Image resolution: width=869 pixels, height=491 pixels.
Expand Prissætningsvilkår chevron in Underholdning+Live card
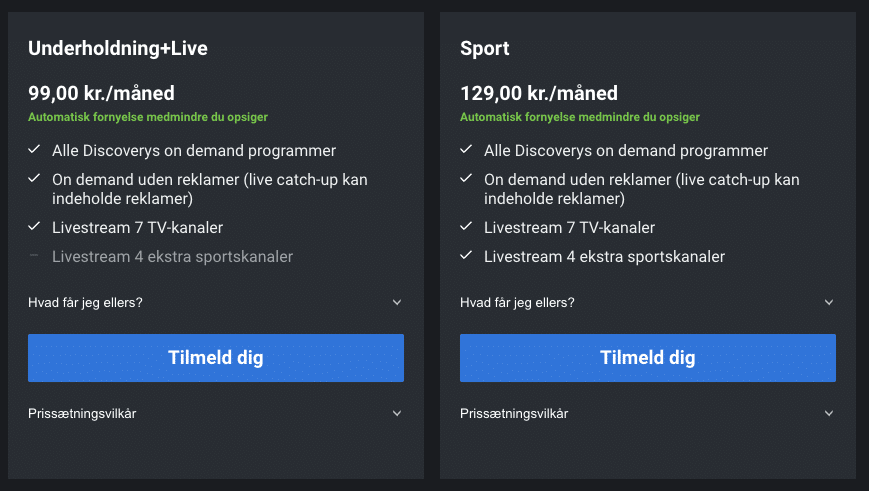397,413
